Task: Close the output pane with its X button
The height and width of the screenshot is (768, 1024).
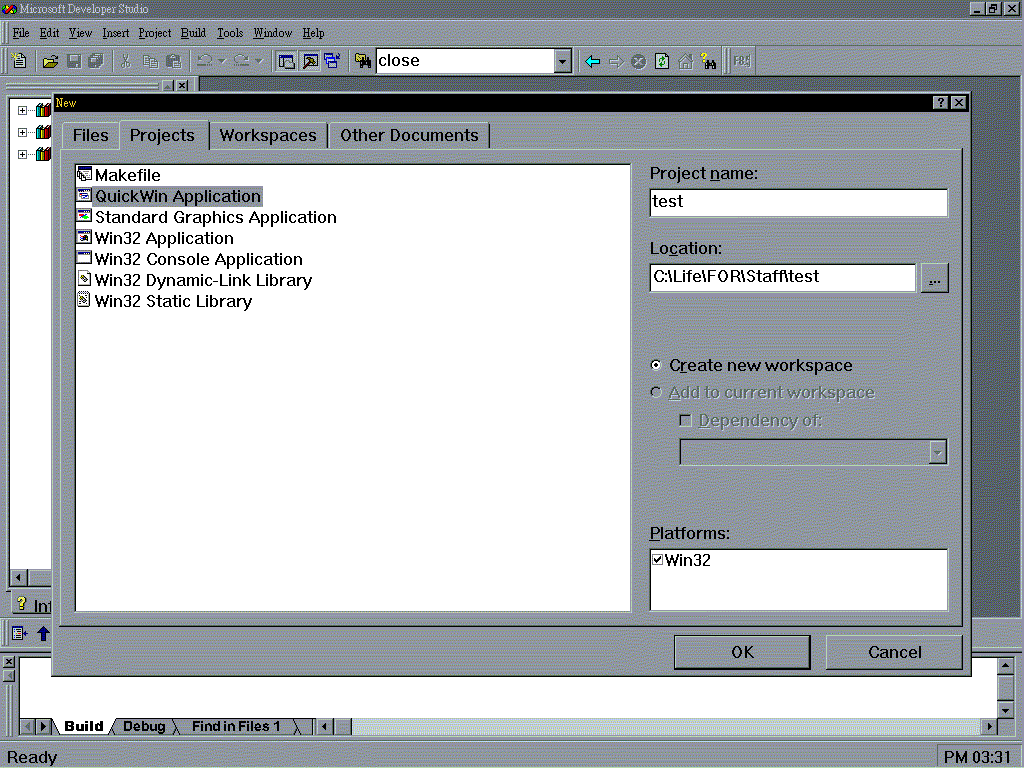Action: tap(8, 662)
